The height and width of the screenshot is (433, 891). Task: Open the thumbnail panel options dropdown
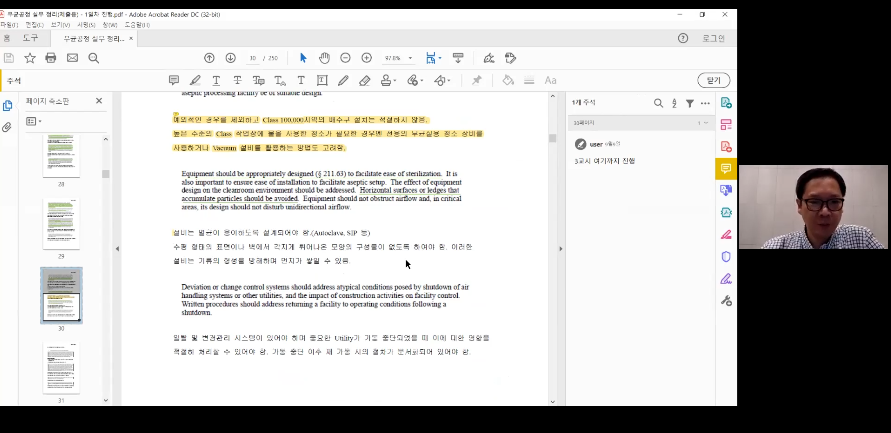tap(34, 121)
